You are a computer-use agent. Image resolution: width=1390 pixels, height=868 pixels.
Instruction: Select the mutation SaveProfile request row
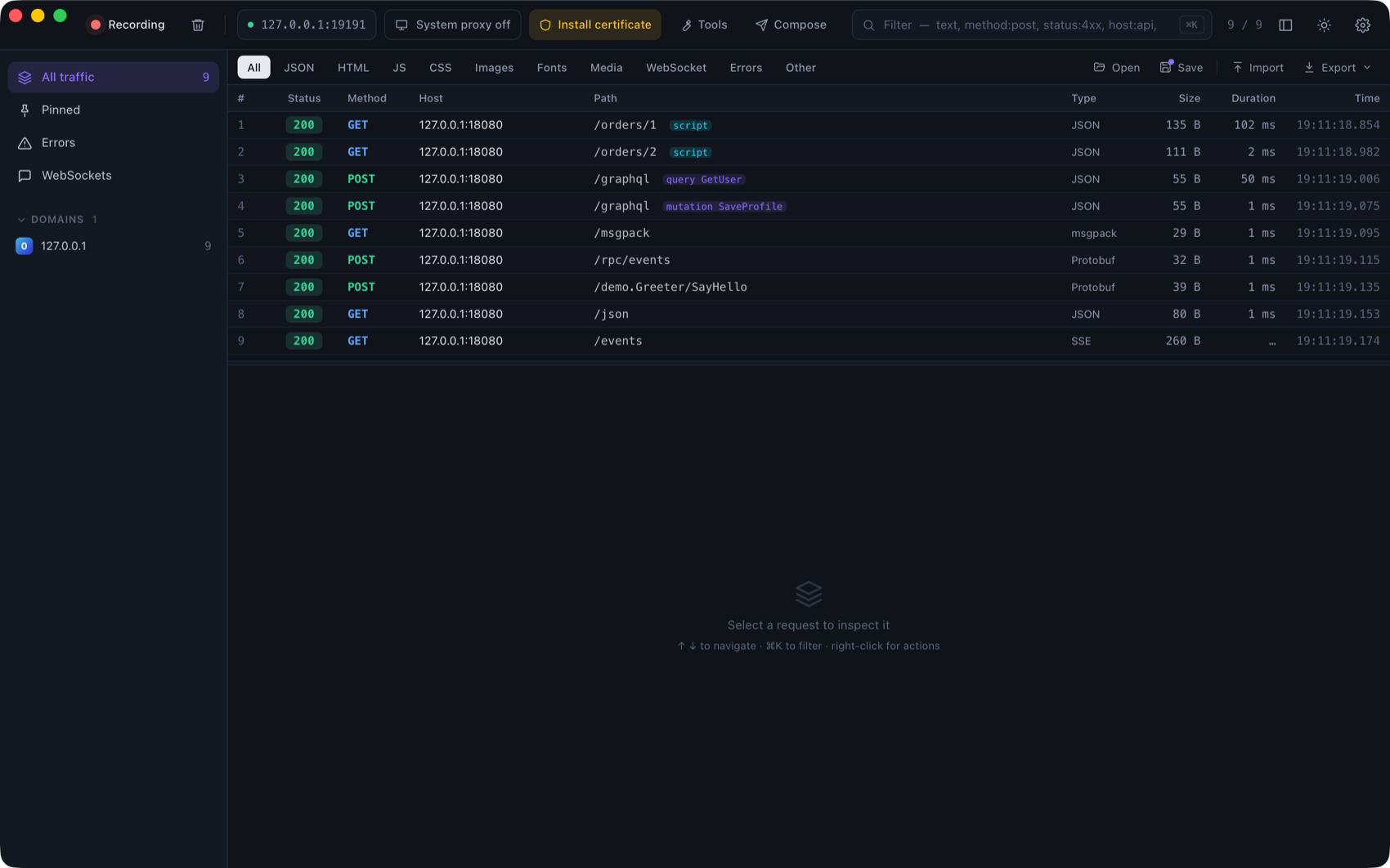808,206
